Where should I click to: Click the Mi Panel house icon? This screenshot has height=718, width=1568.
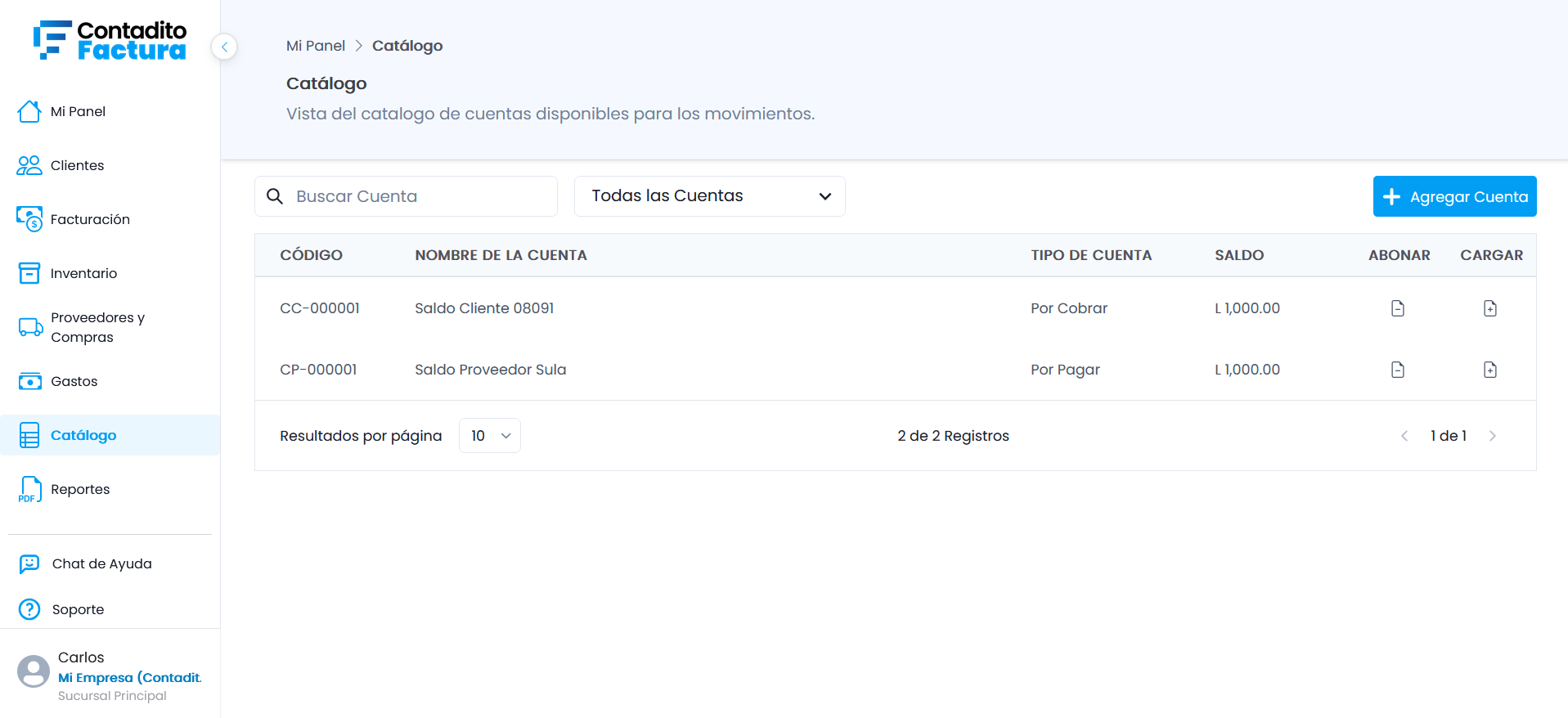tap(29, 111)
